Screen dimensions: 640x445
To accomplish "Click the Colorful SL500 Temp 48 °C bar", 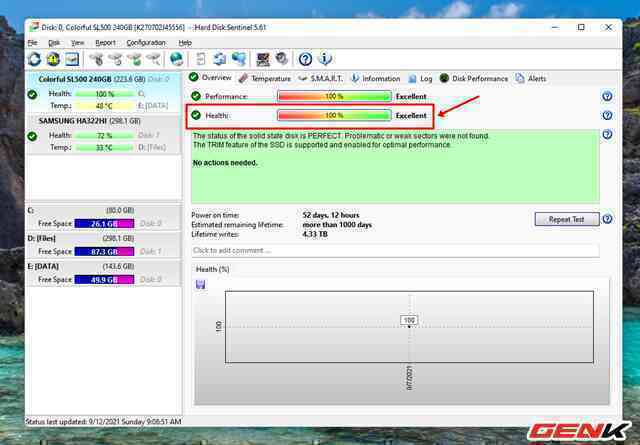I will [x=105, y=106].
